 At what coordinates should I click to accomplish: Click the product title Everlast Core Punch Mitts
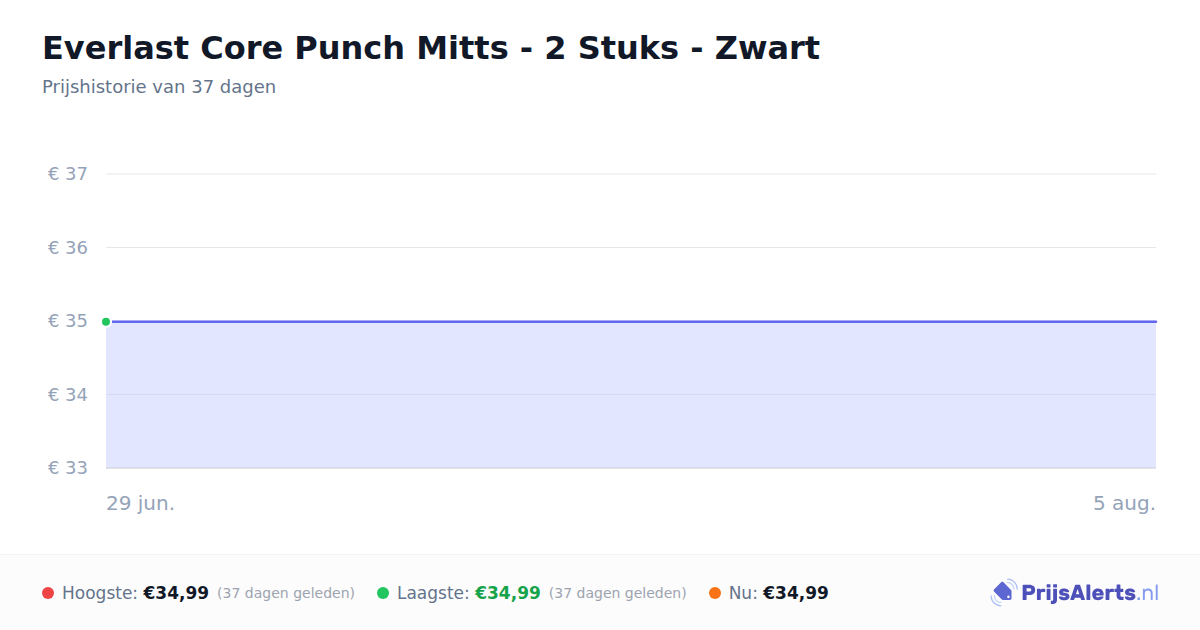click(x=431, y=48)
